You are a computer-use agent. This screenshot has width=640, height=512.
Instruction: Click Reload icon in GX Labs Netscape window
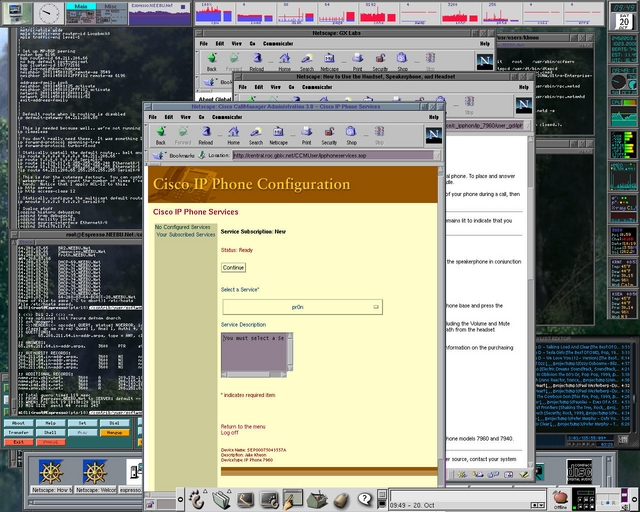point(256,62)
